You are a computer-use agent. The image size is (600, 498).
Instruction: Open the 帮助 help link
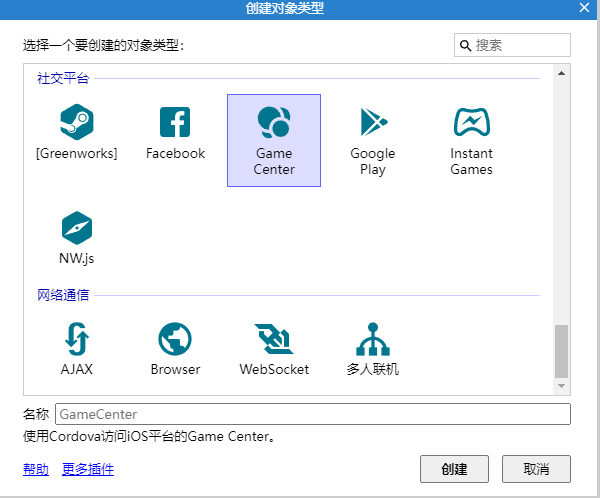[x=36, y=469]
